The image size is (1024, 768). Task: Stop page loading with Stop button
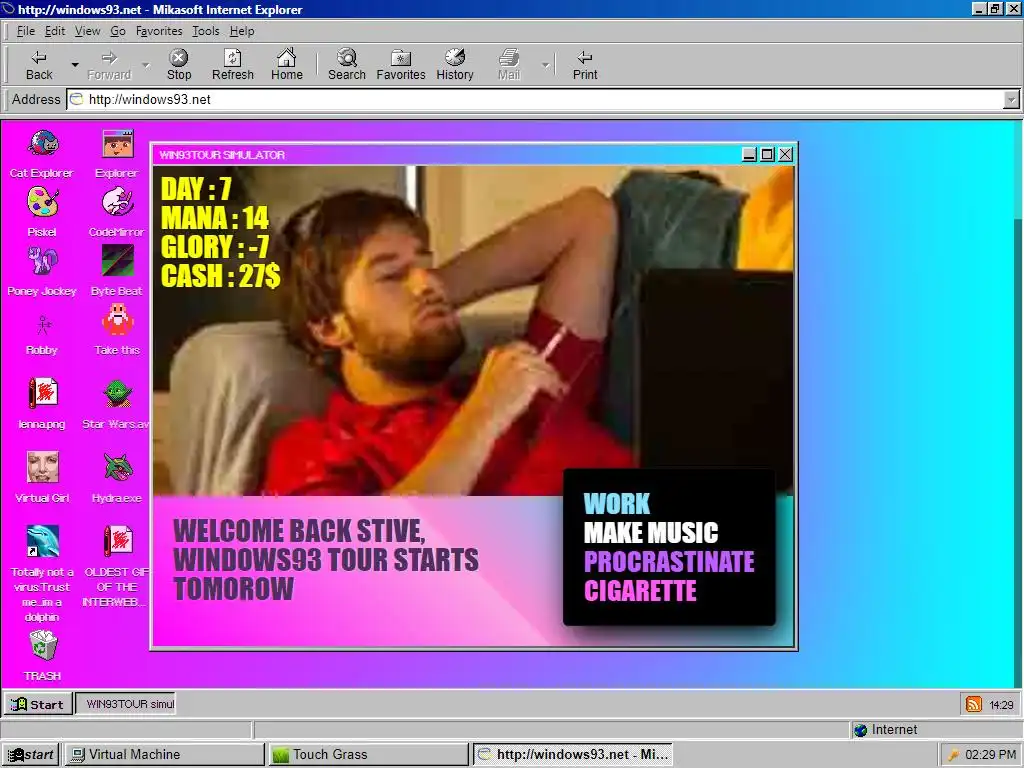click(x=179, y=65)
